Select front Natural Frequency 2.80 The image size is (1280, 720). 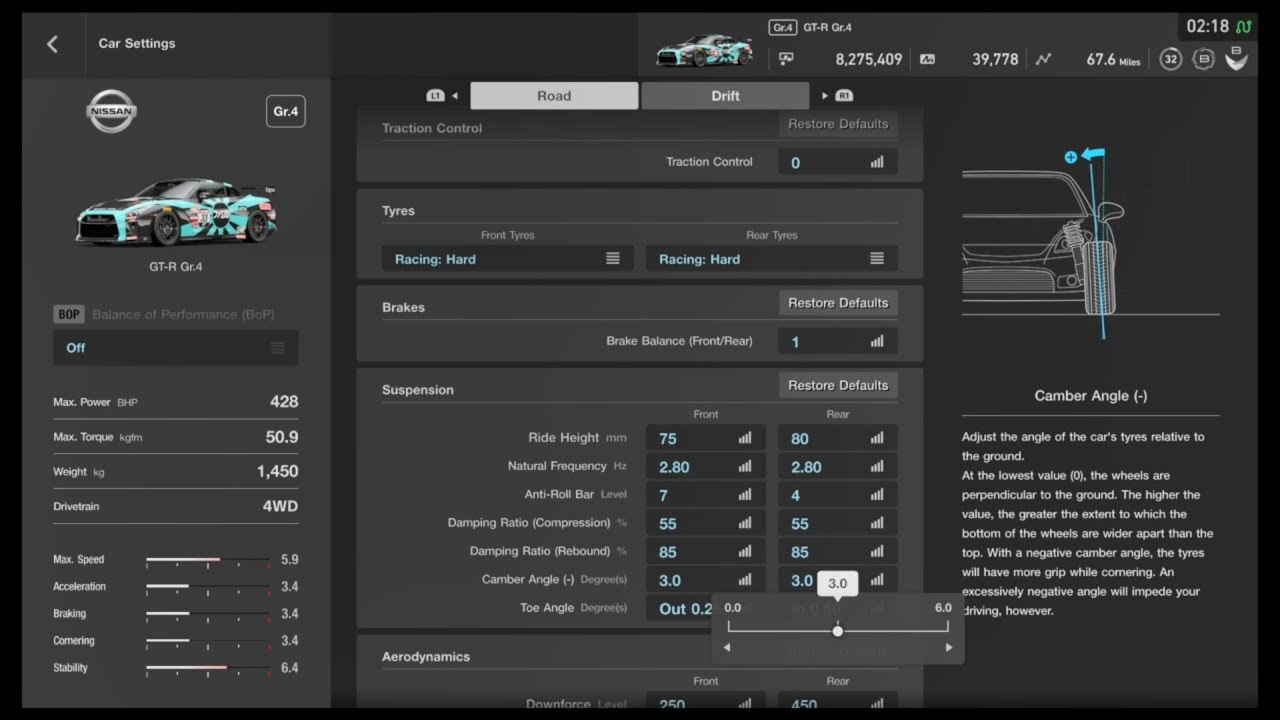(706, 467)
